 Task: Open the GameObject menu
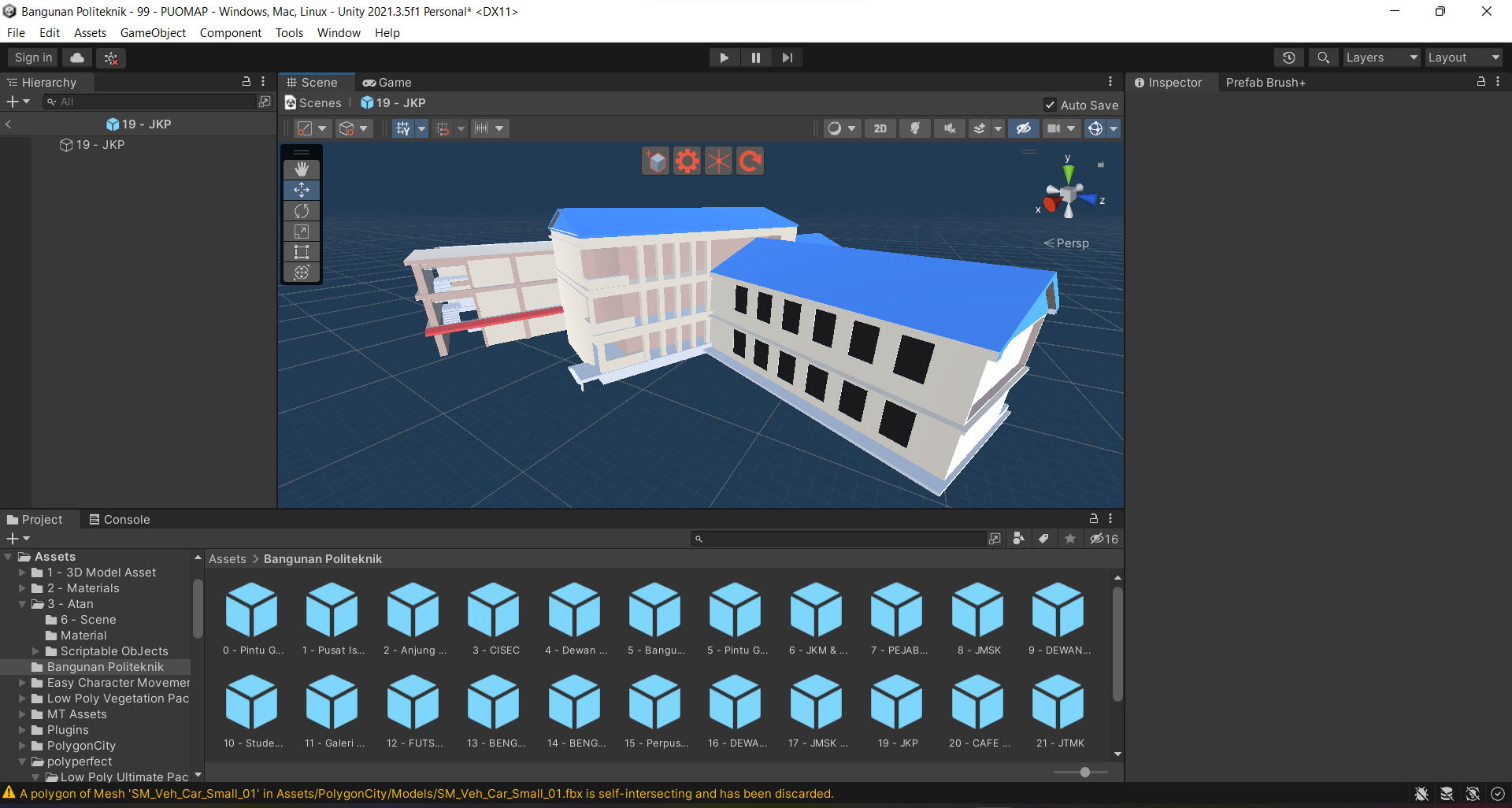pos(153,33)
